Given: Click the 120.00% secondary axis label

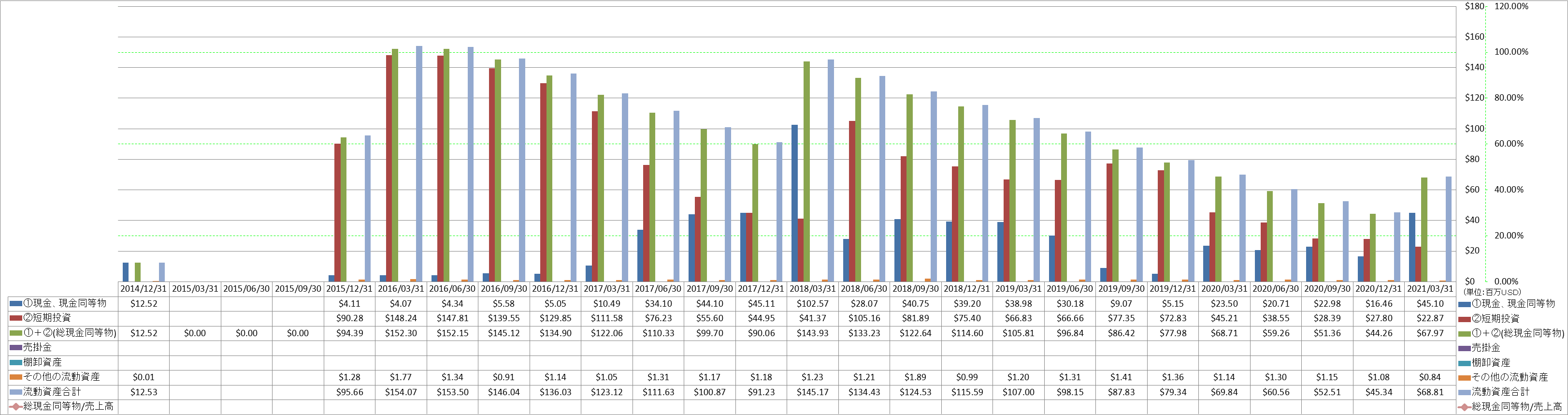Looking at the screenshot, I should pos(1511,6).
